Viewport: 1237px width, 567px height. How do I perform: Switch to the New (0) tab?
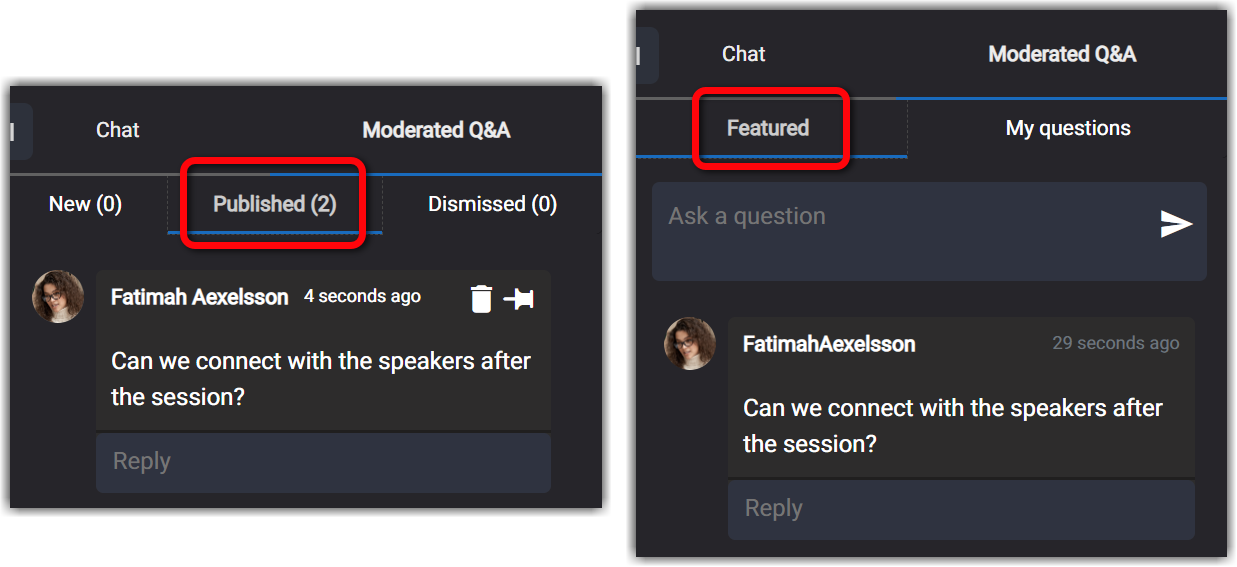[85, 204]
